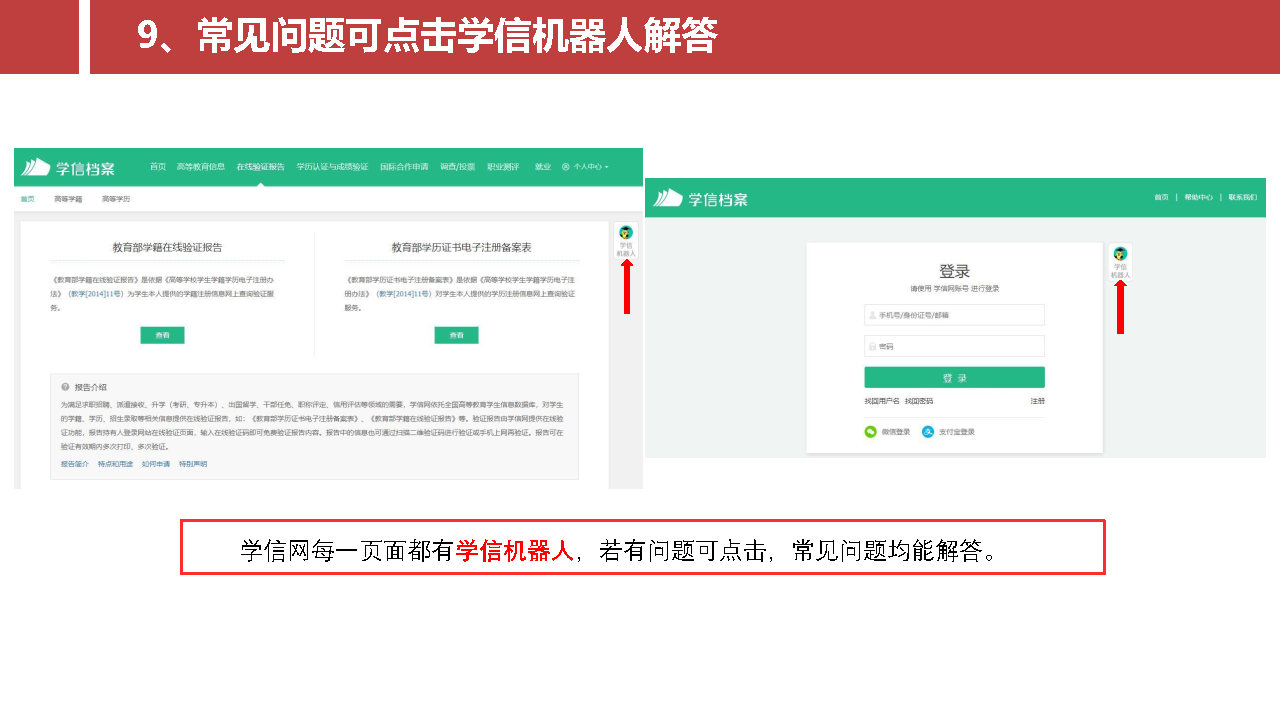Click the 手机号/身份证号/邮箱 input field
Viewport: 1280px width, 720px height.
click(x=954, y=315)
